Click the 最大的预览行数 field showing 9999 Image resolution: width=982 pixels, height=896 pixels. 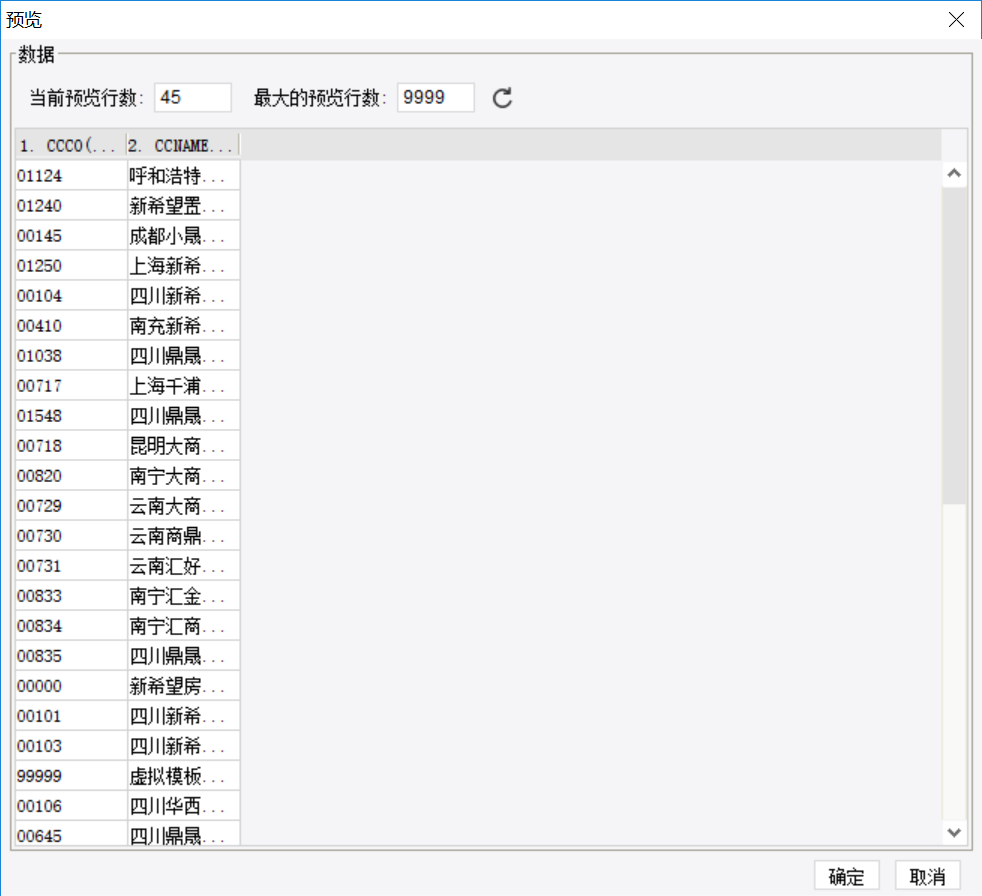436,98
